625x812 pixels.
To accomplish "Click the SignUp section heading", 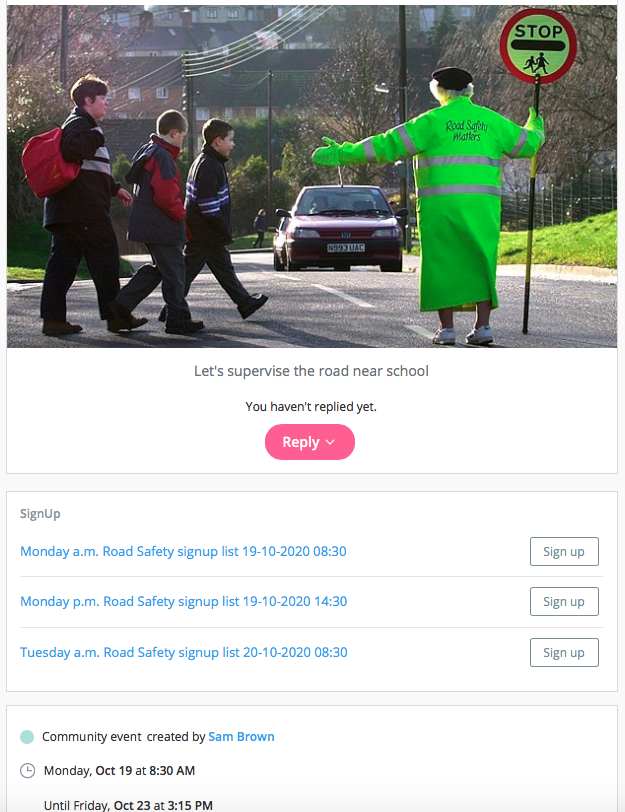I will [x=40, y=514].
